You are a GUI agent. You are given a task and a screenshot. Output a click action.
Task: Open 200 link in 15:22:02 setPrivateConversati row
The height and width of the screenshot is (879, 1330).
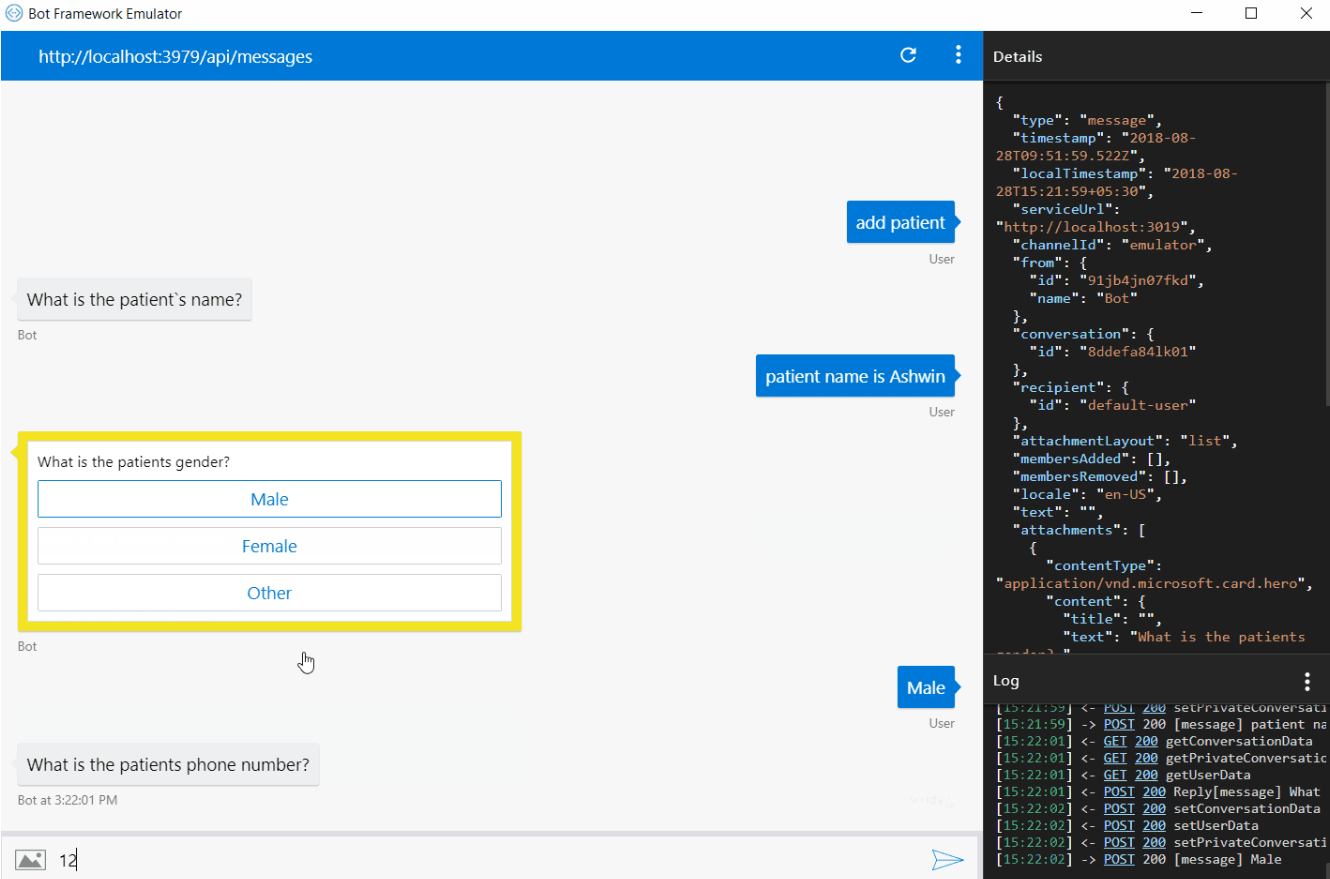1154,842
